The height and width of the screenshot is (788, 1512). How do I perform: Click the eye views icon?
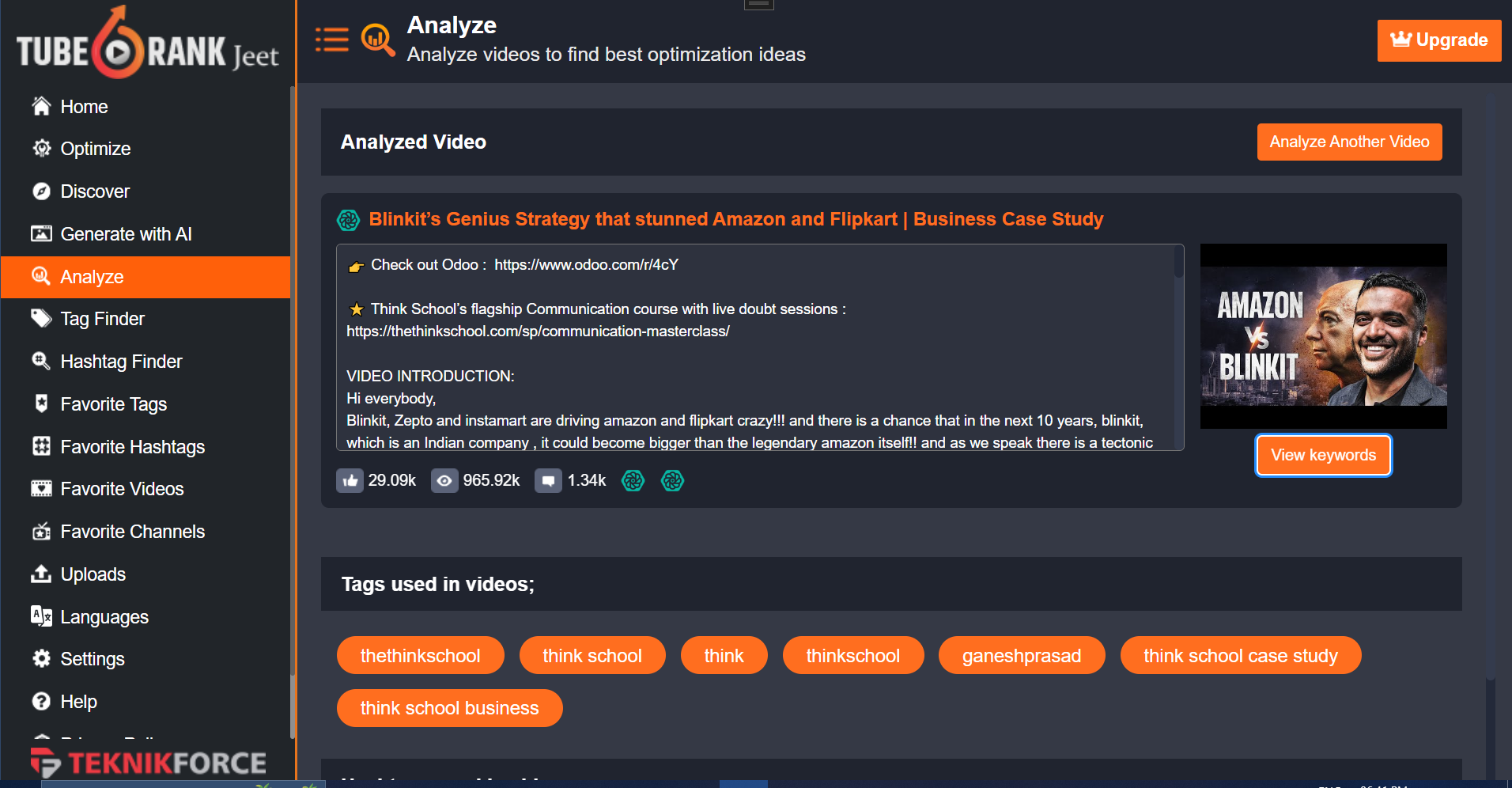444,480
